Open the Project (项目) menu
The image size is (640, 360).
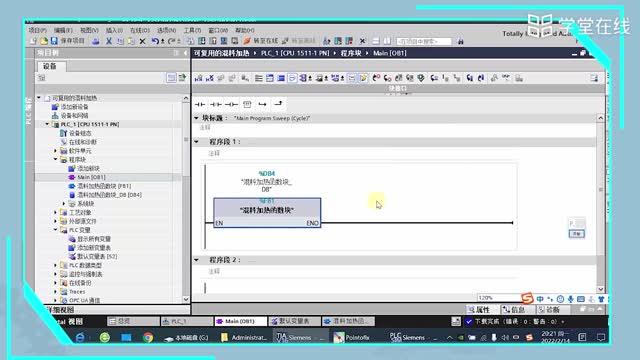click(x=38, y=30)
